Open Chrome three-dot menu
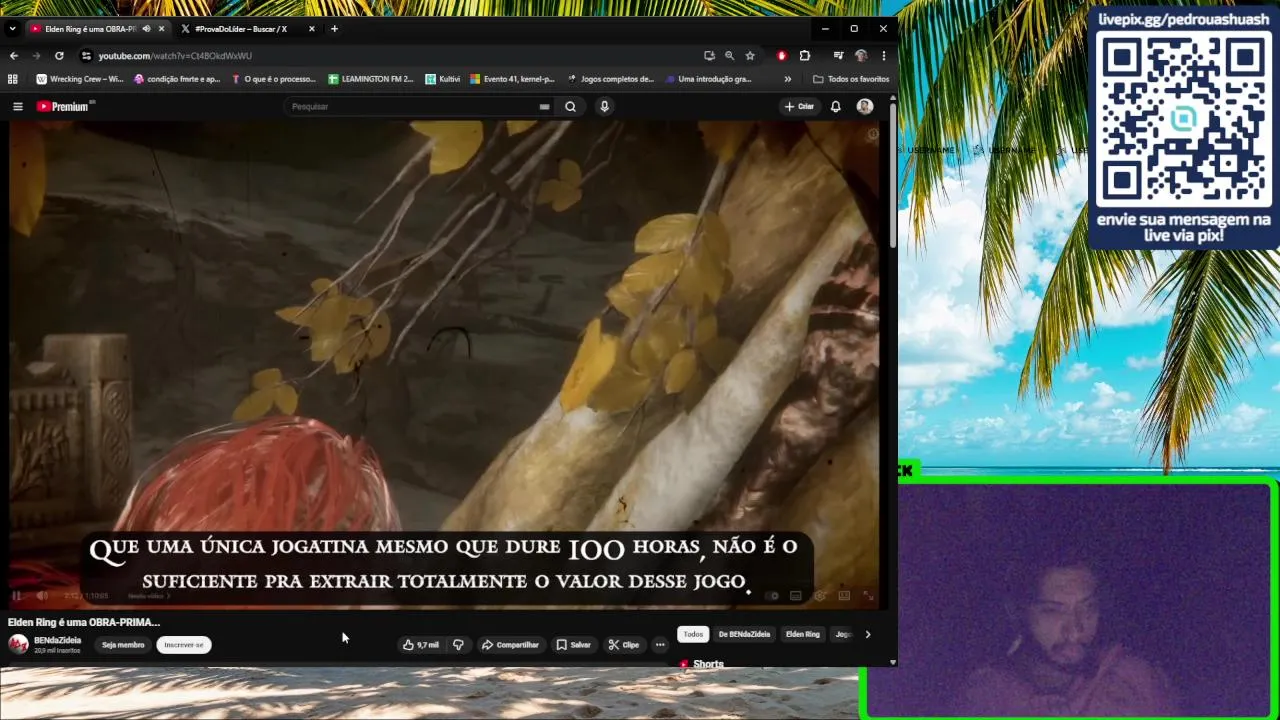 [x=883, y=56]
